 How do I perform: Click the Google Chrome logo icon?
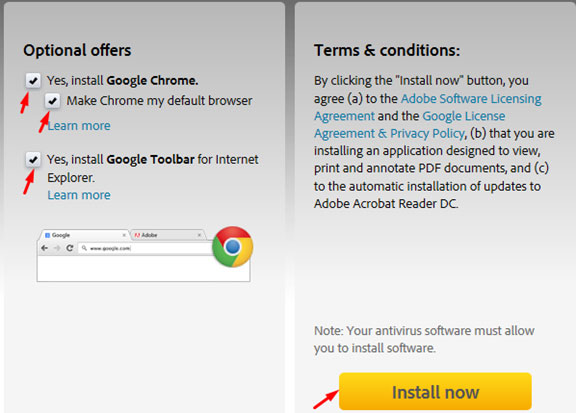pos(233,247)
